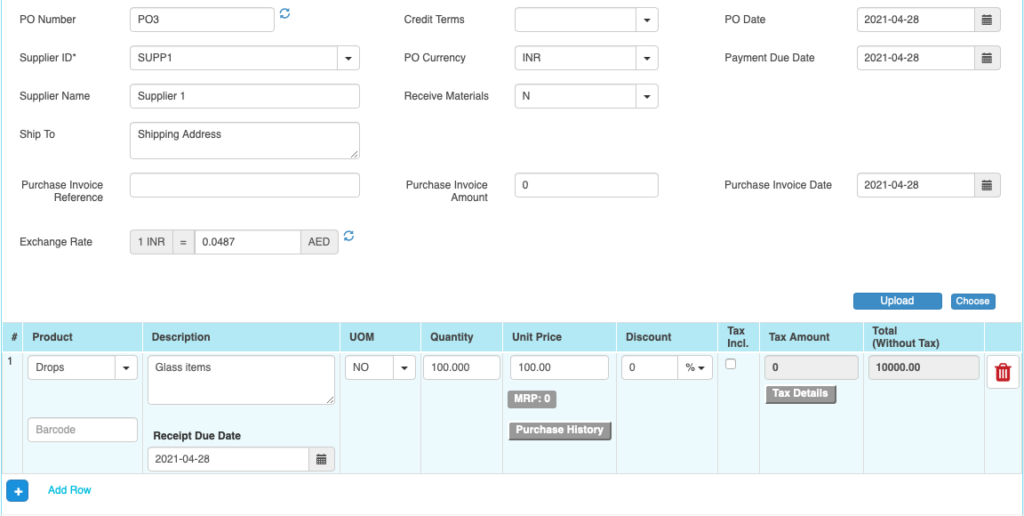1024x516 pixels.
Task: Open Purchase History for the item
Action: [x=560, y=430]
